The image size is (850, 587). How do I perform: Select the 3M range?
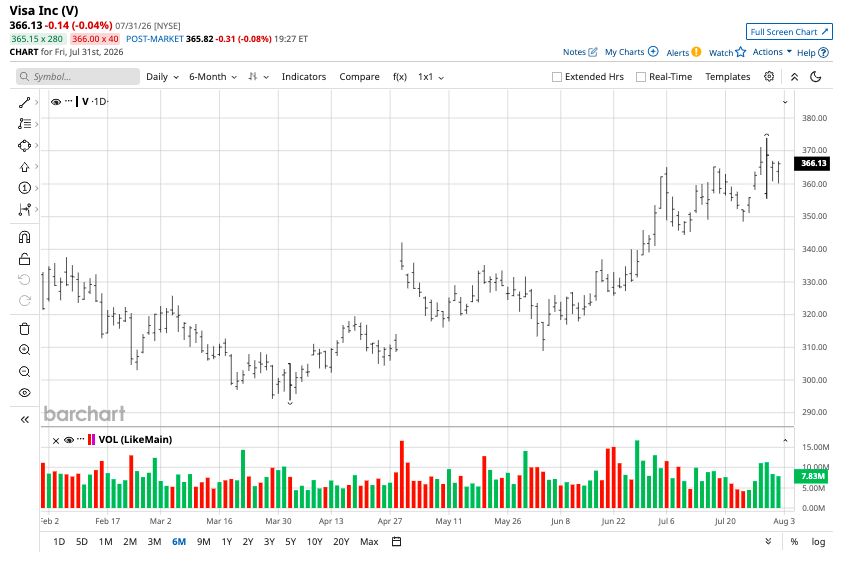click(154, 542)
